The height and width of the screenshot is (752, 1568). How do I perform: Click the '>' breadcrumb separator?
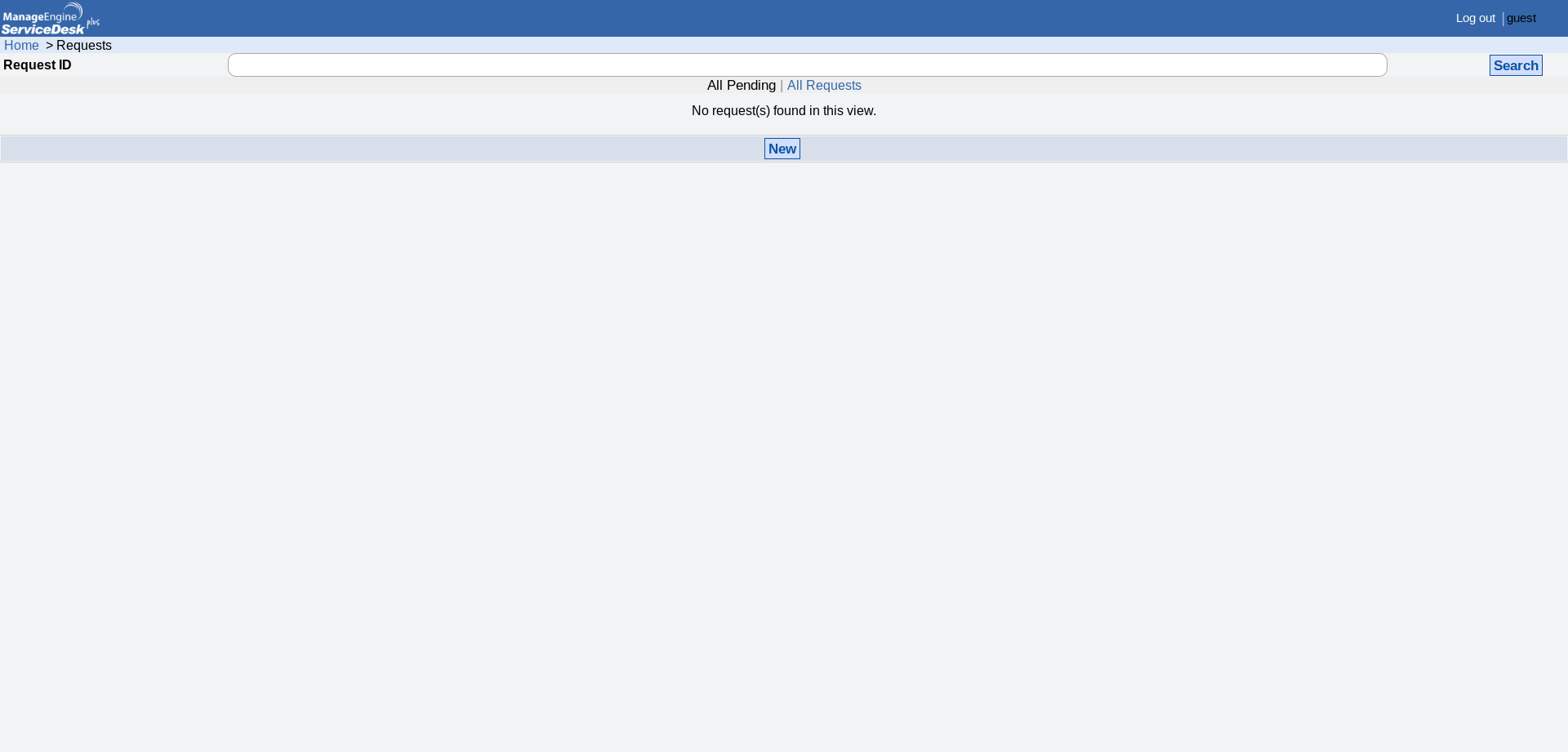click(49, 46)
